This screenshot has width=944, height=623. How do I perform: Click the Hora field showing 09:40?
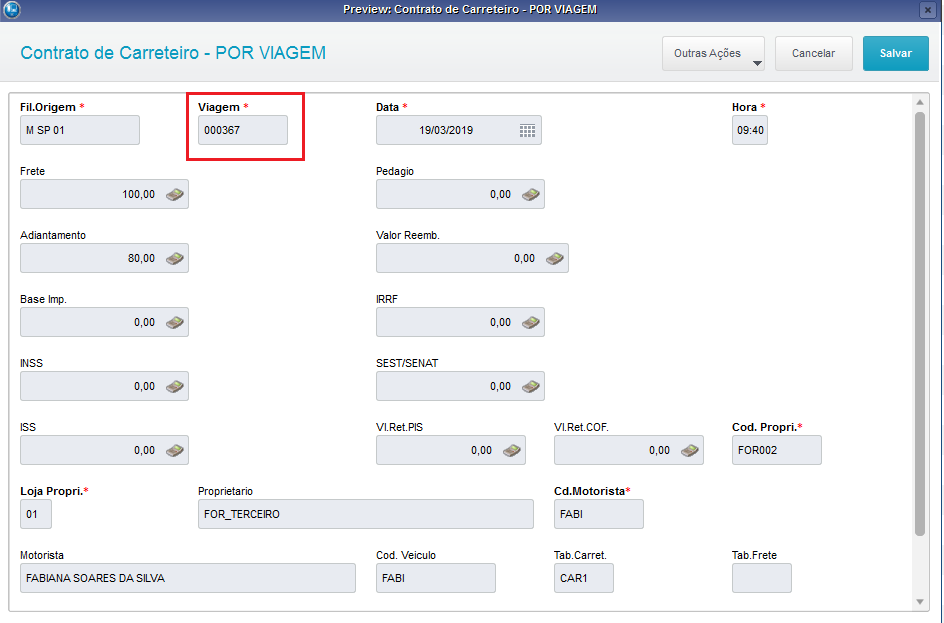click(750, 130)
